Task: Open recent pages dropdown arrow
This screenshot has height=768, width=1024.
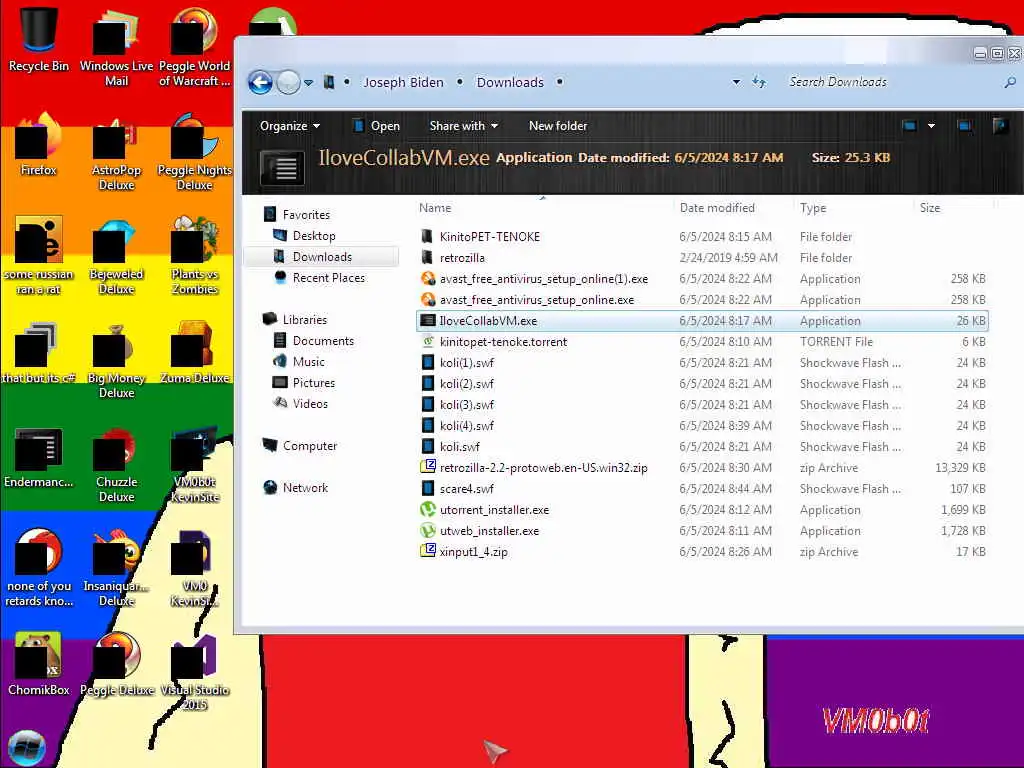Action: (x=308, y=82)
